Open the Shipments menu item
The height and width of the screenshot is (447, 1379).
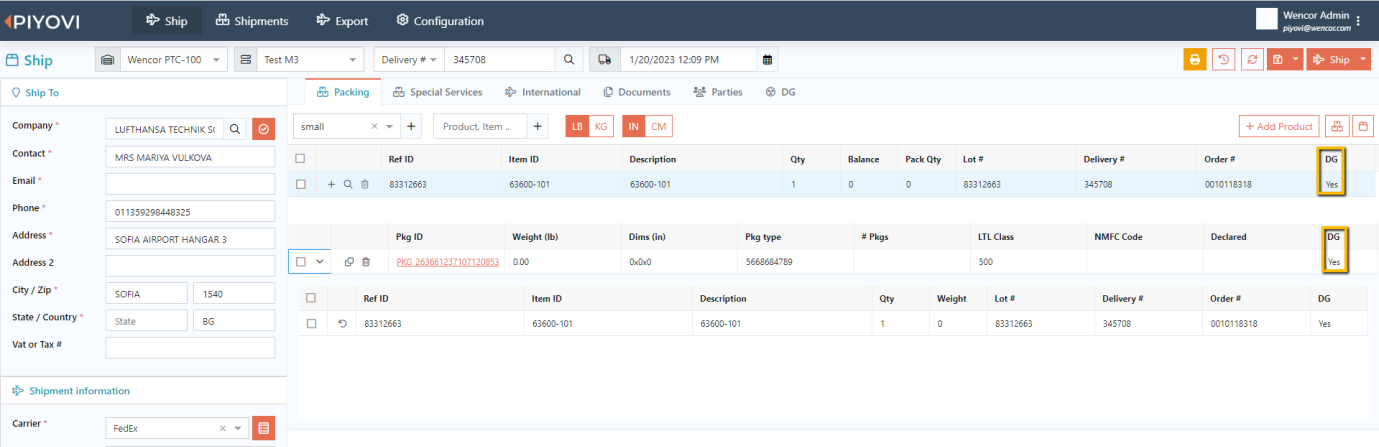tap(253, 21)
